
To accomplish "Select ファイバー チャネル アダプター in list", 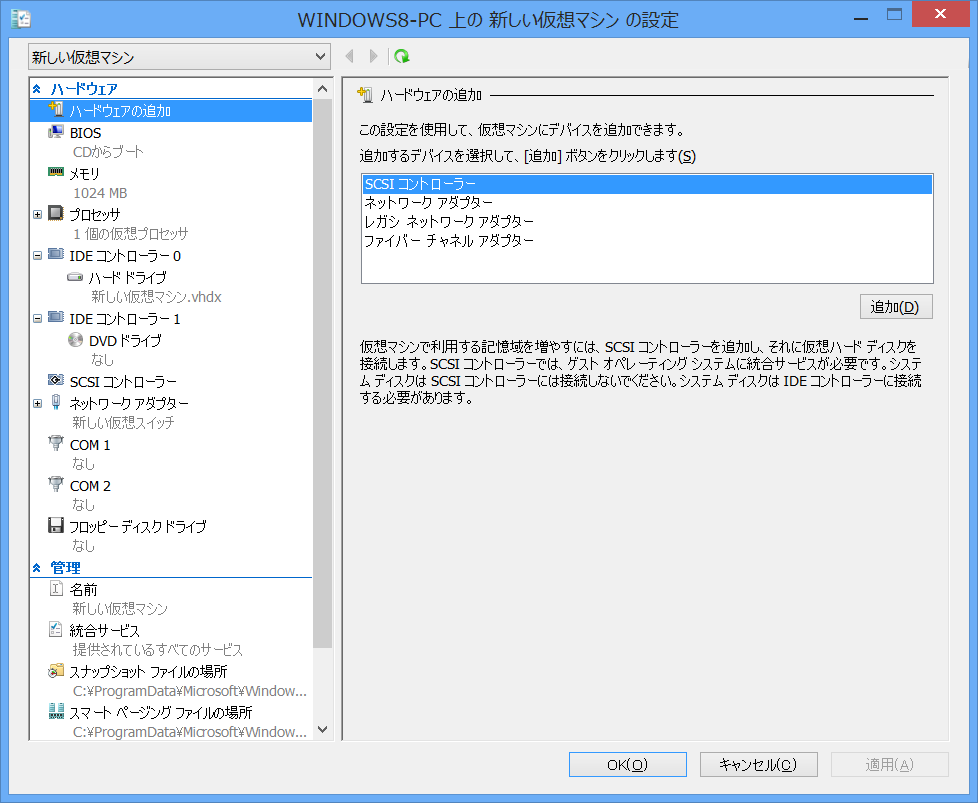I will [x=647, y=240].
